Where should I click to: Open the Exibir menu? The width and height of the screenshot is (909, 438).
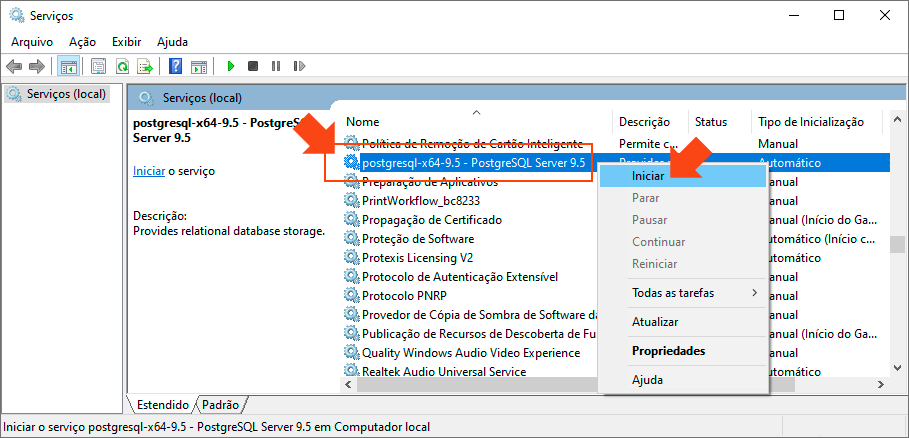[x=126, y=42]
